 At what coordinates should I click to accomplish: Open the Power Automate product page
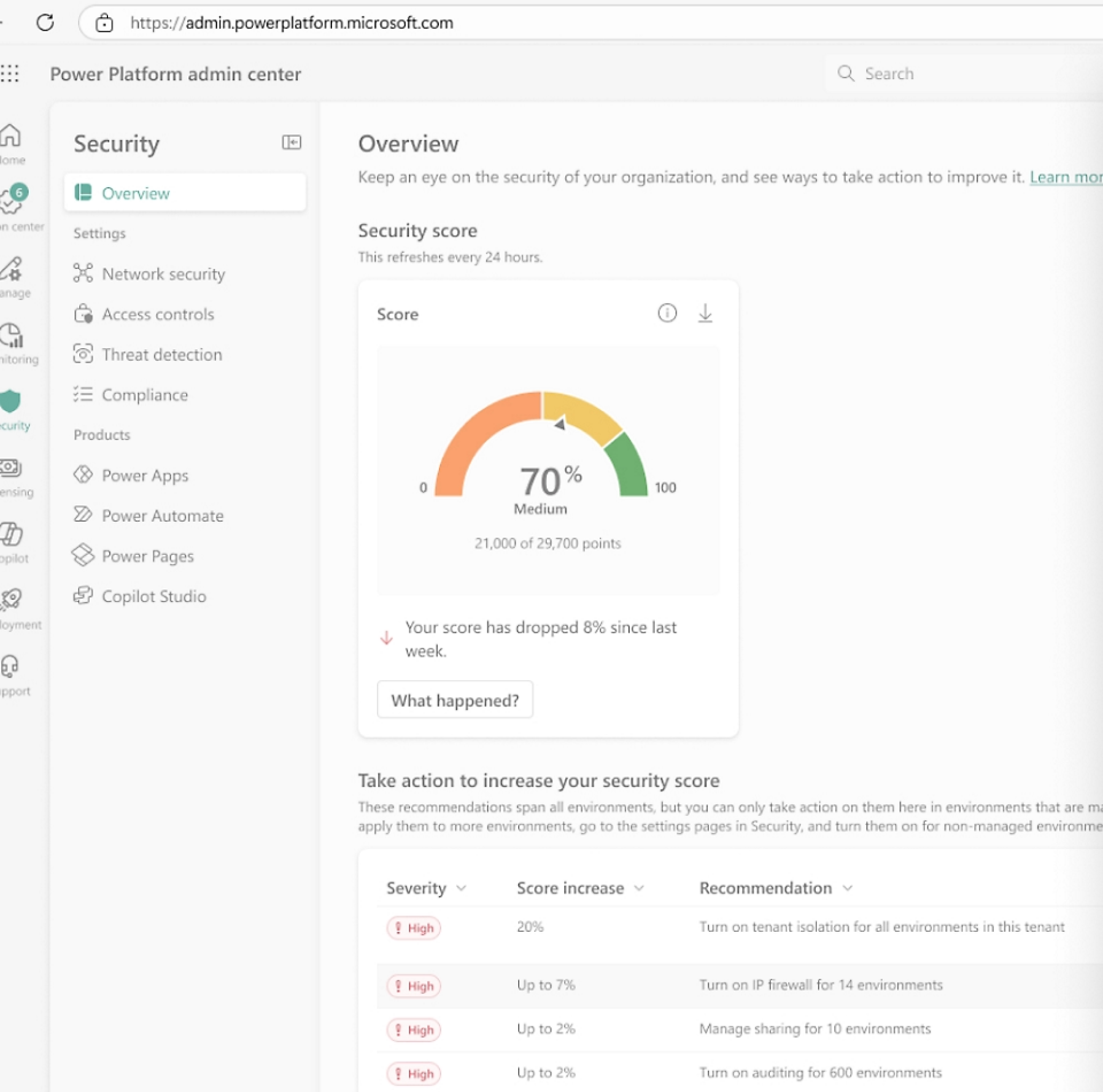coord(163,516)
